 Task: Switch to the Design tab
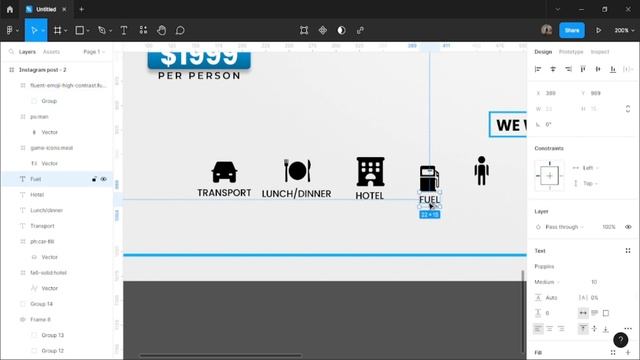pos(543,52)
